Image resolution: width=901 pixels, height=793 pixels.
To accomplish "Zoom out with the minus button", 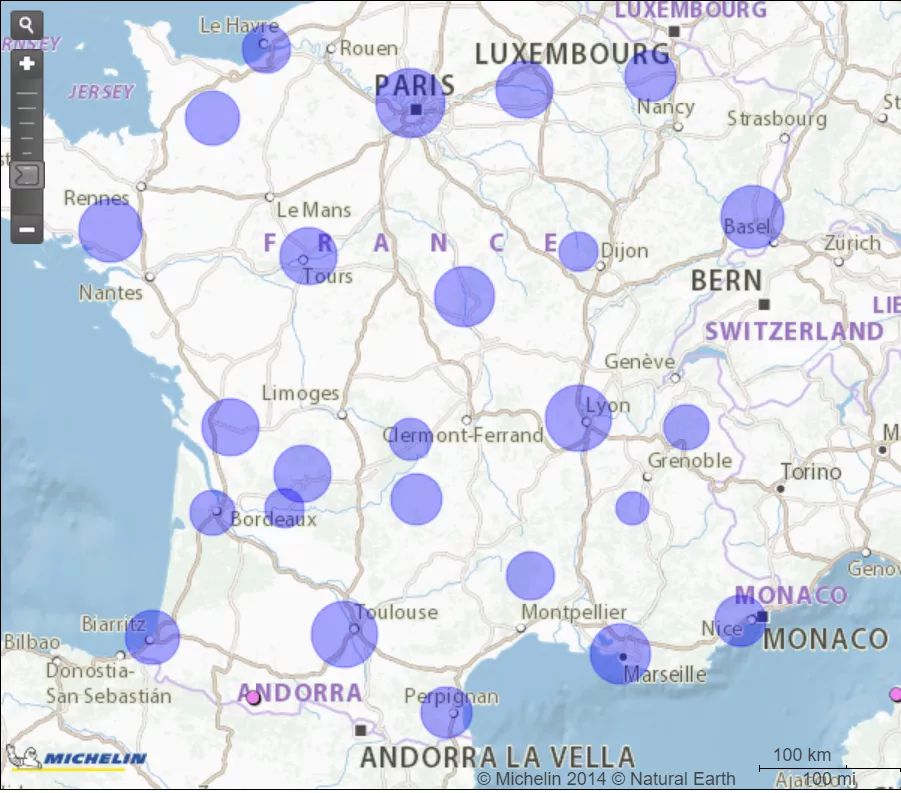I will tap(26, 229).
